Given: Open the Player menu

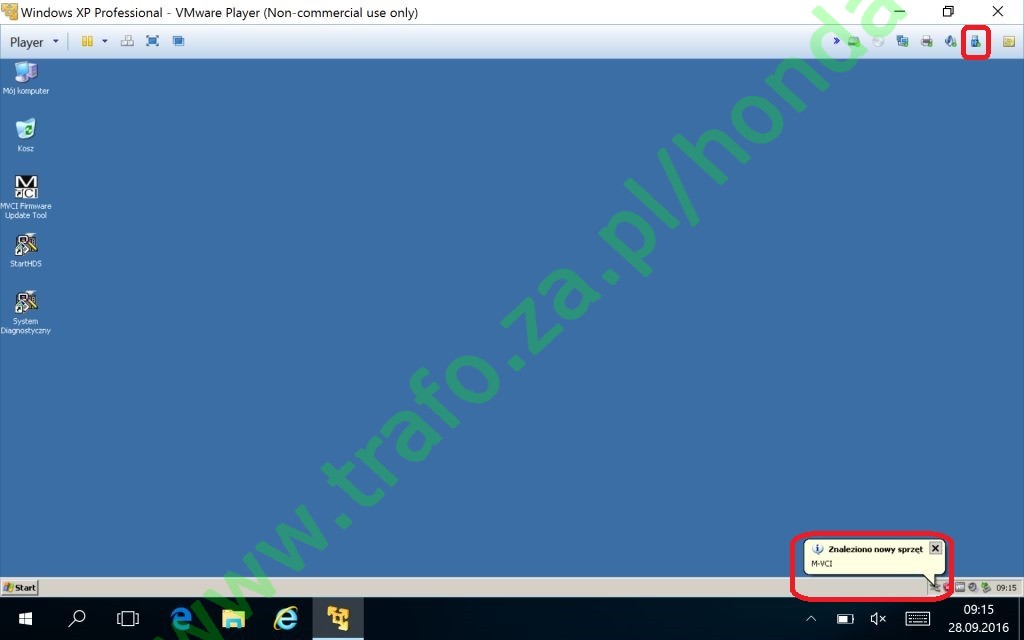Looking at the screenshot, I should (x=34, y=42).
